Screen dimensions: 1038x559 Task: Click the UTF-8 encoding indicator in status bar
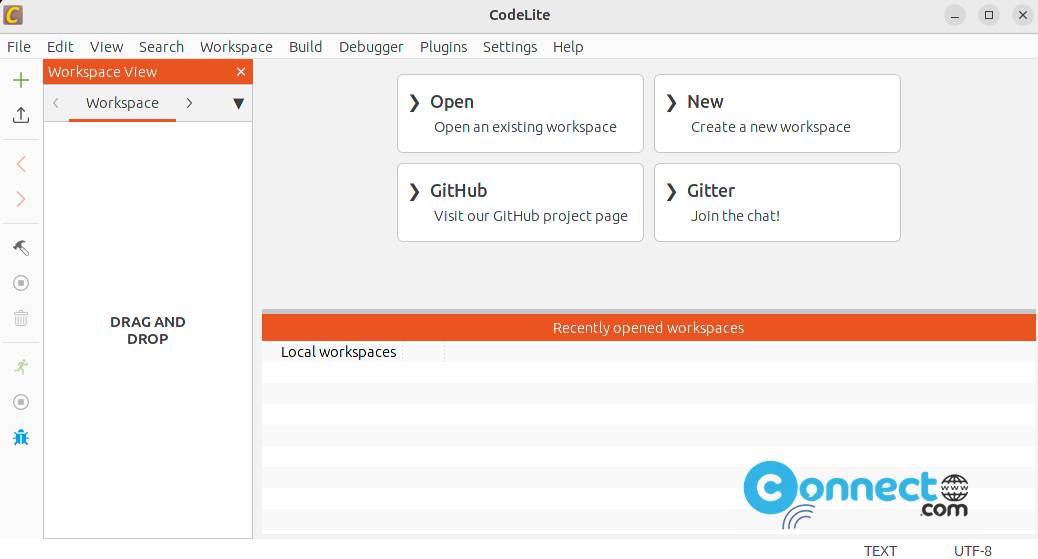(972, 551)
